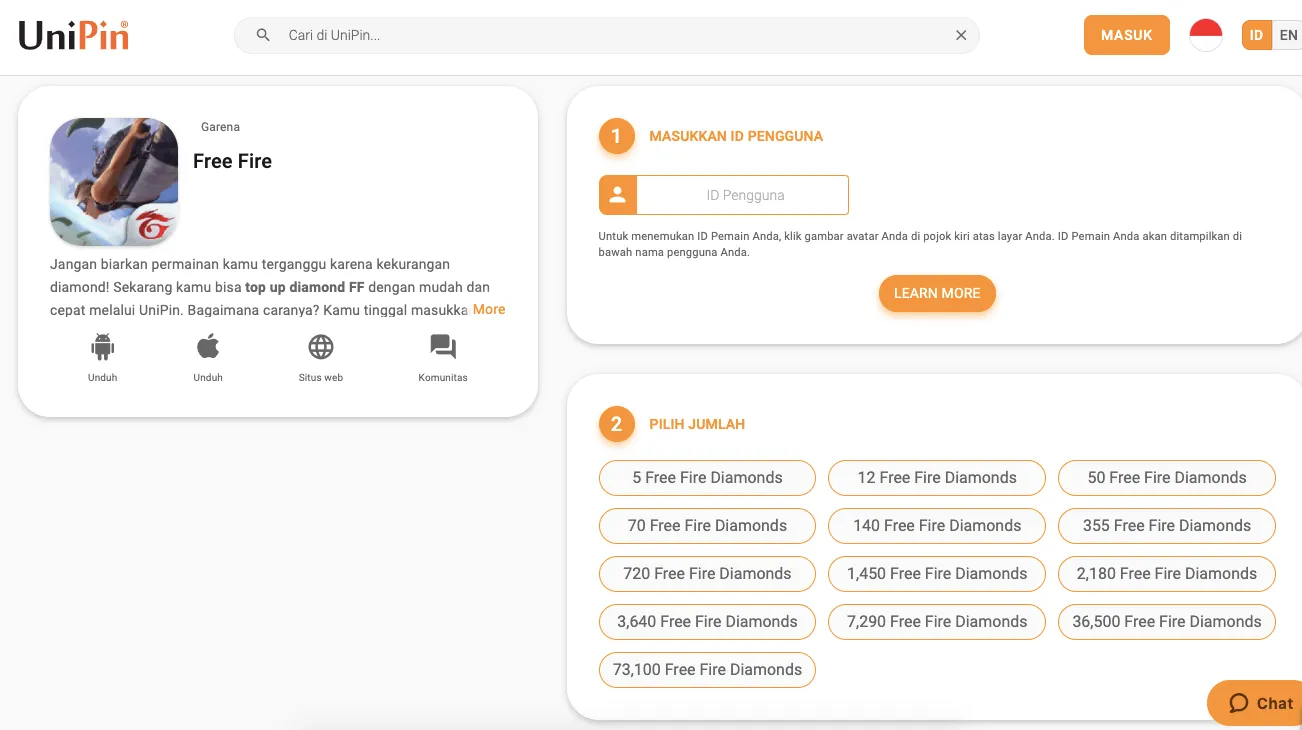Select 140 Free Fire Diamonds option
The width and height of the screenshot is (1302, 730).
(937, 526)
